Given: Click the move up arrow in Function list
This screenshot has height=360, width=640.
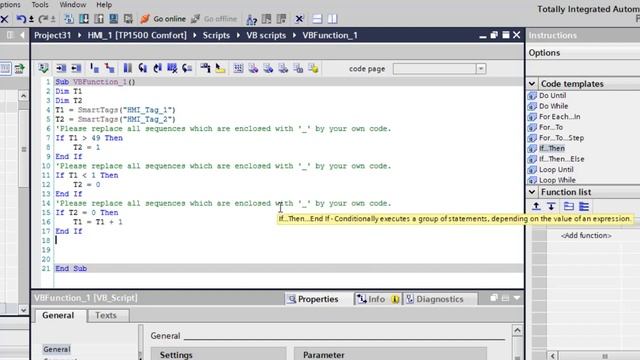Looking at the screenshot, I should [x=536, y=207].
